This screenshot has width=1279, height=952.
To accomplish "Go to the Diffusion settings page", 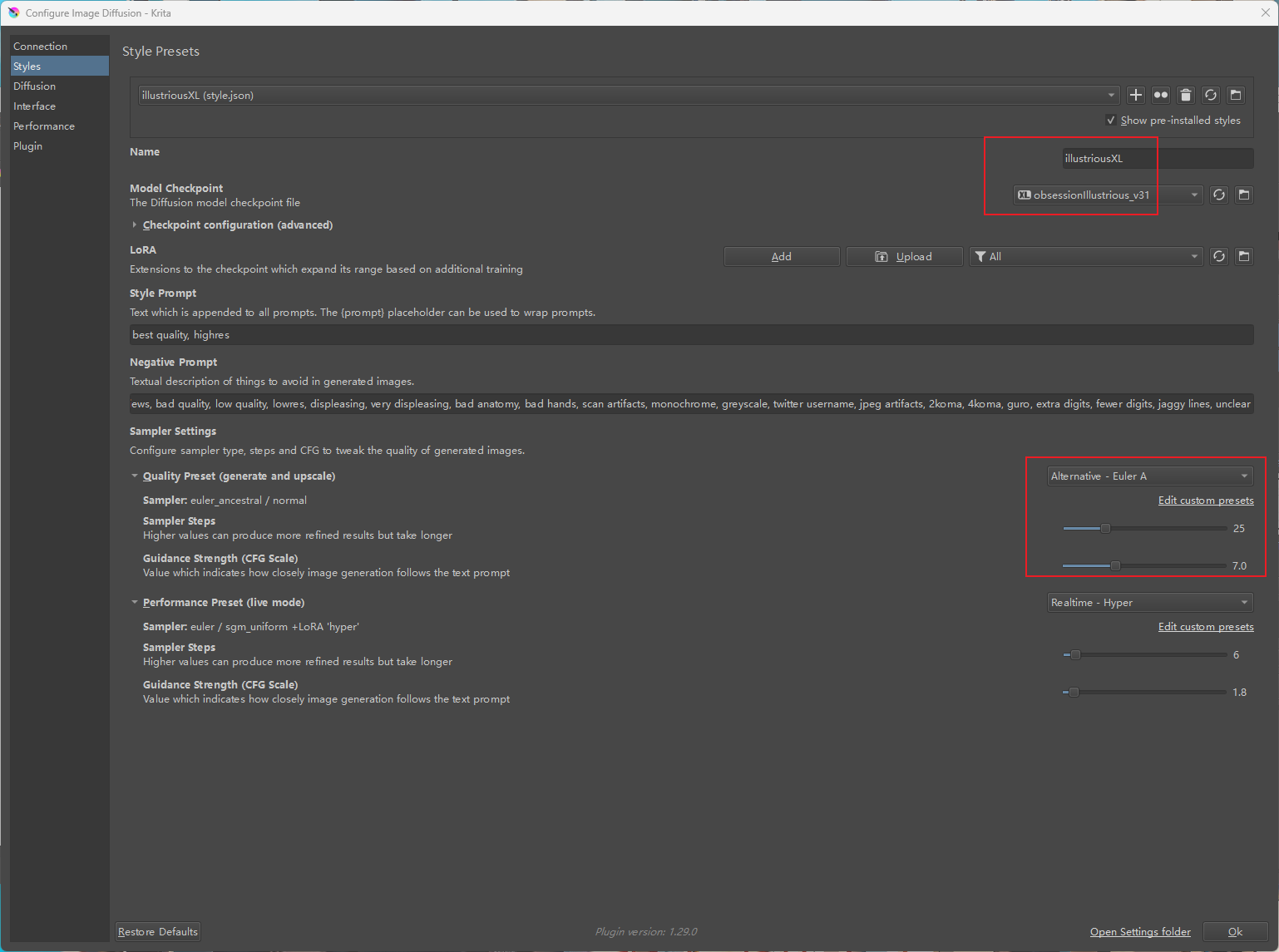I will 60,86.
